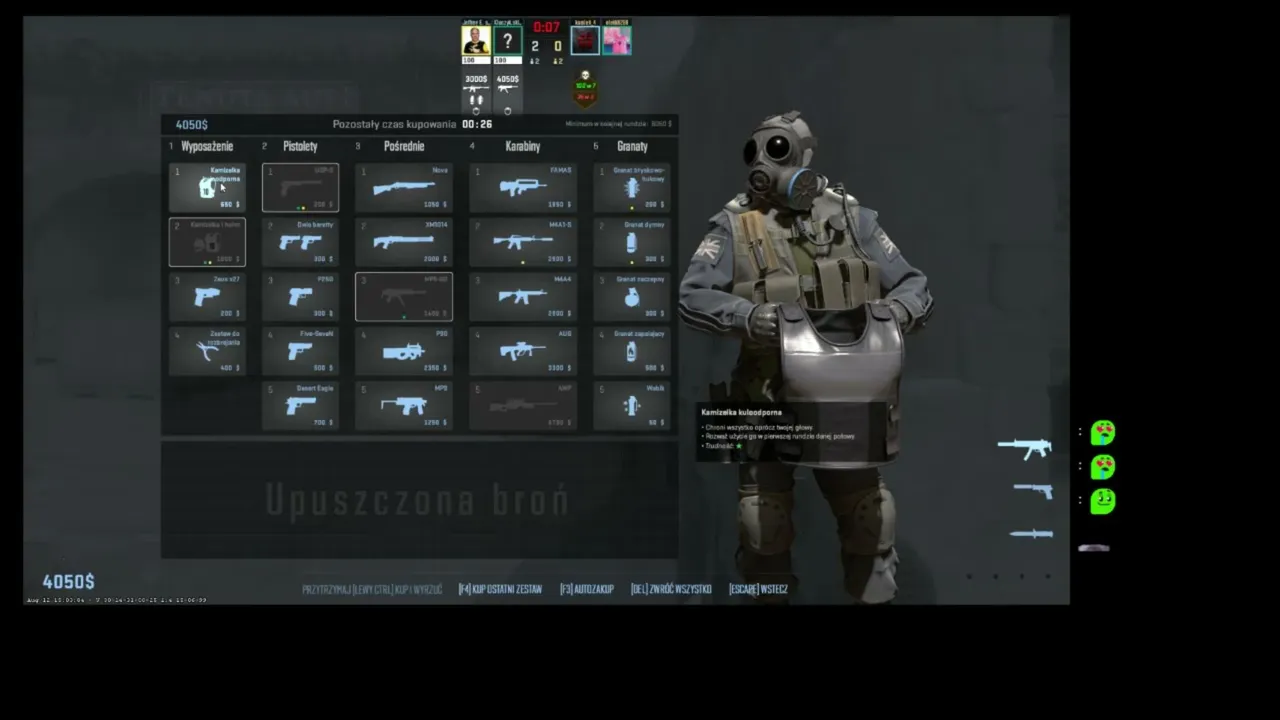Select the greyed-out AWP sniper rifle
Image resolution: width=1280 pixels, height=720 pixels.
pyautogui.click(x=523, y=406)
